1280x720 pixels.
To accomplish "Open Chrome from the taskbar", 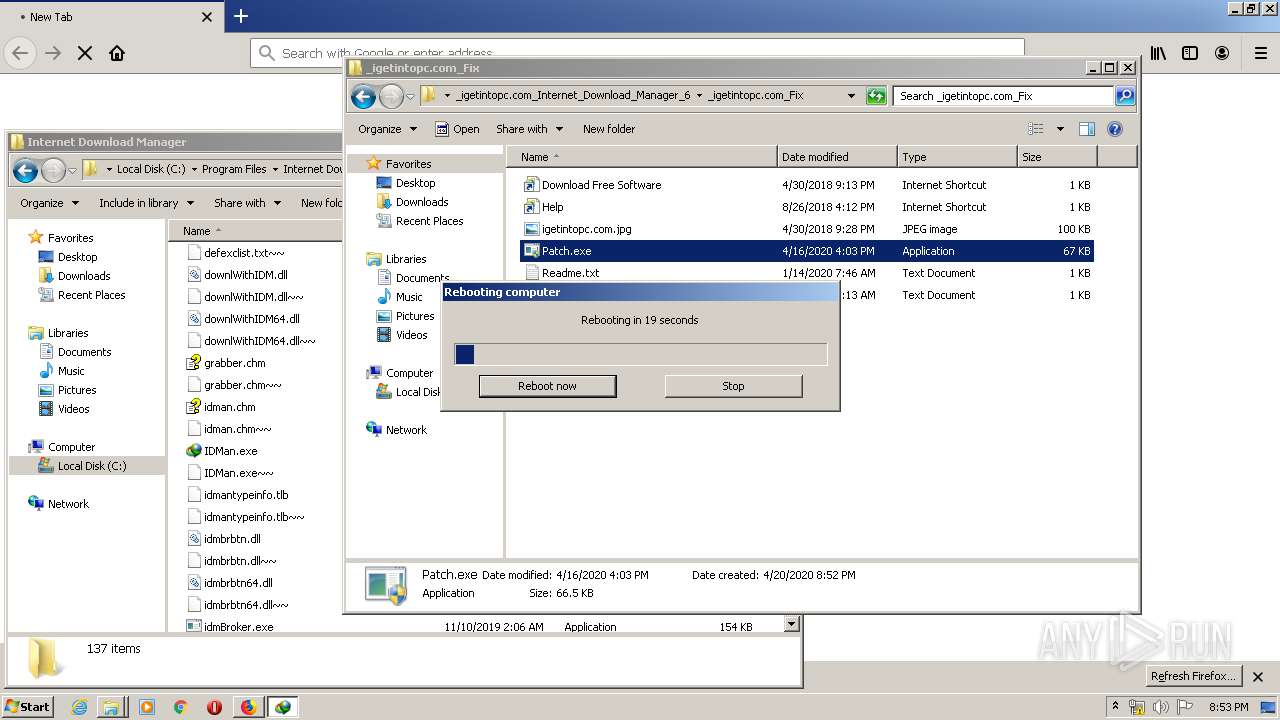I will click(x=180, y=707).
